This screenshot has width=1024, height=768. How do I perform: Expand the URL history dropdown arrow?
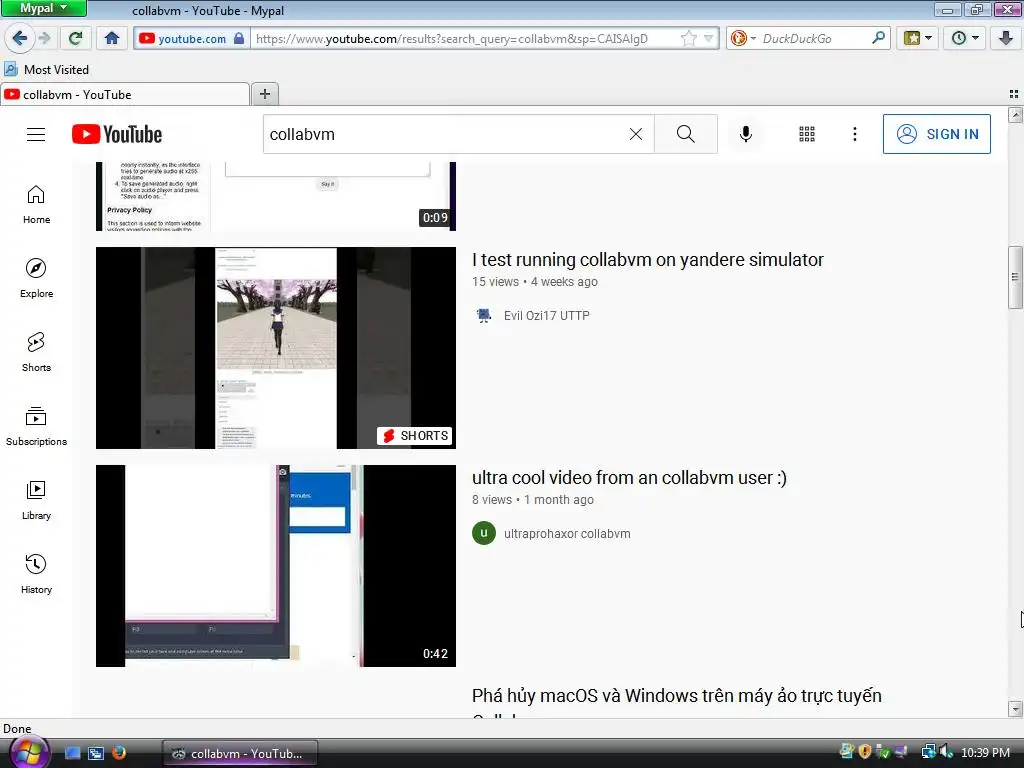709,39
